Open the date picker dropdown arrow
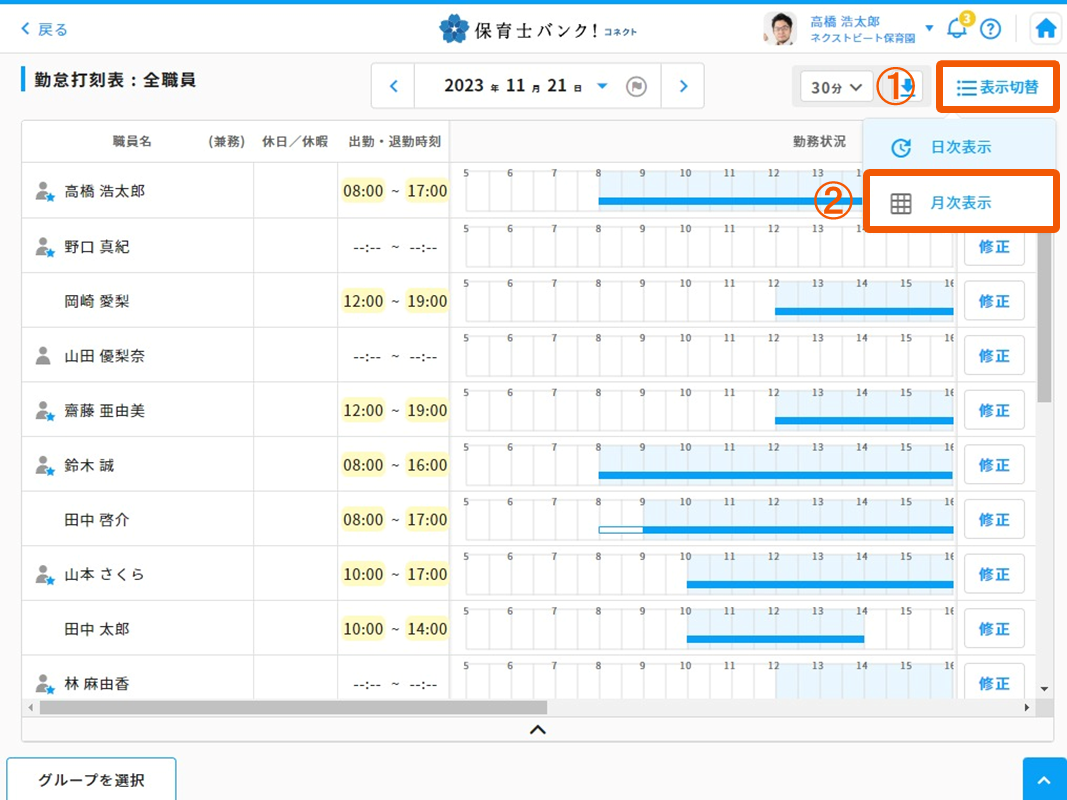Screen dimensions: 1067x800 (x=602, y=86)
